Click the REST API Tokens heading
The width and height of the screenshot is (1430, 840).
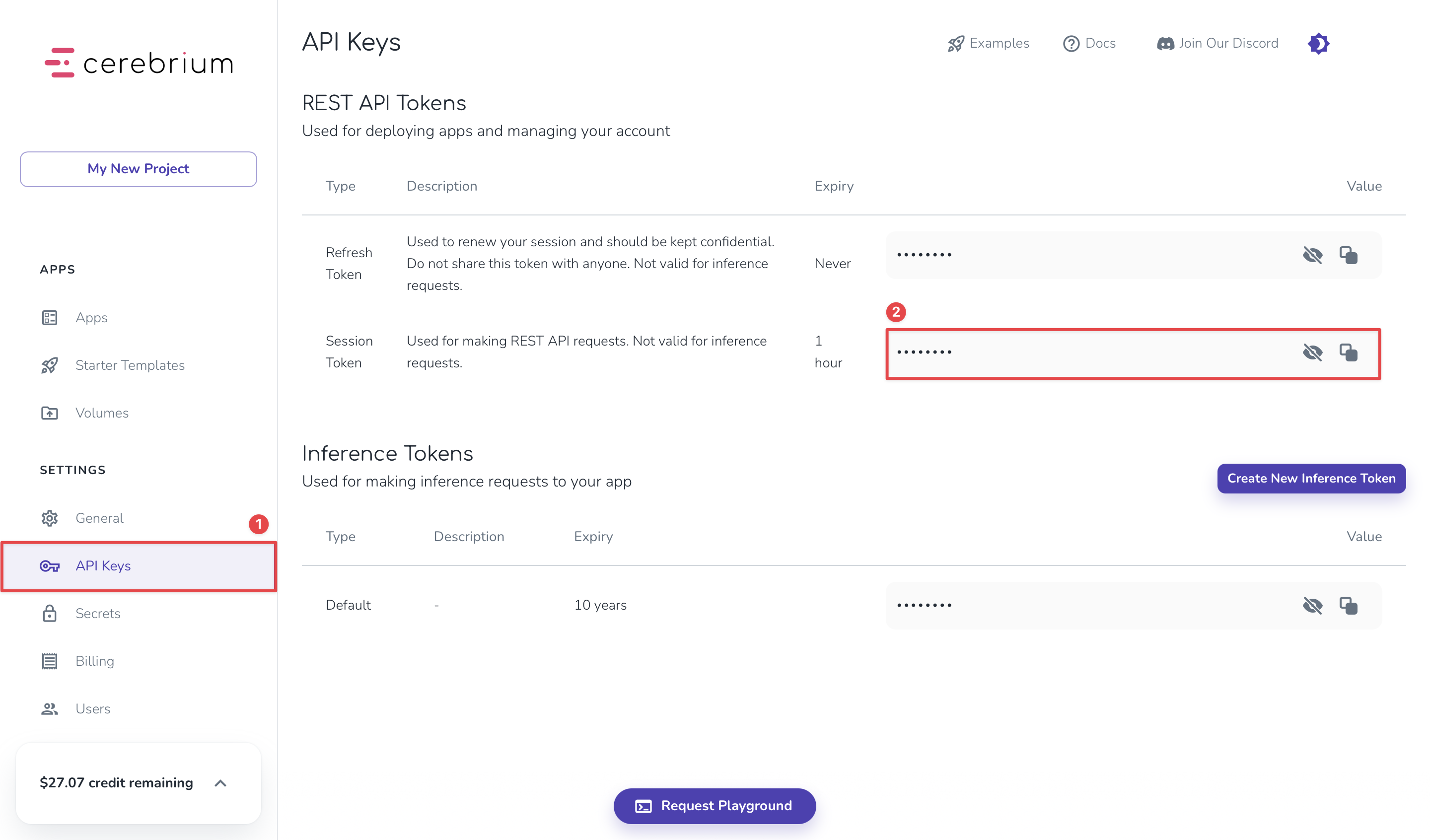pyautogui.click(x=384, y=103)
